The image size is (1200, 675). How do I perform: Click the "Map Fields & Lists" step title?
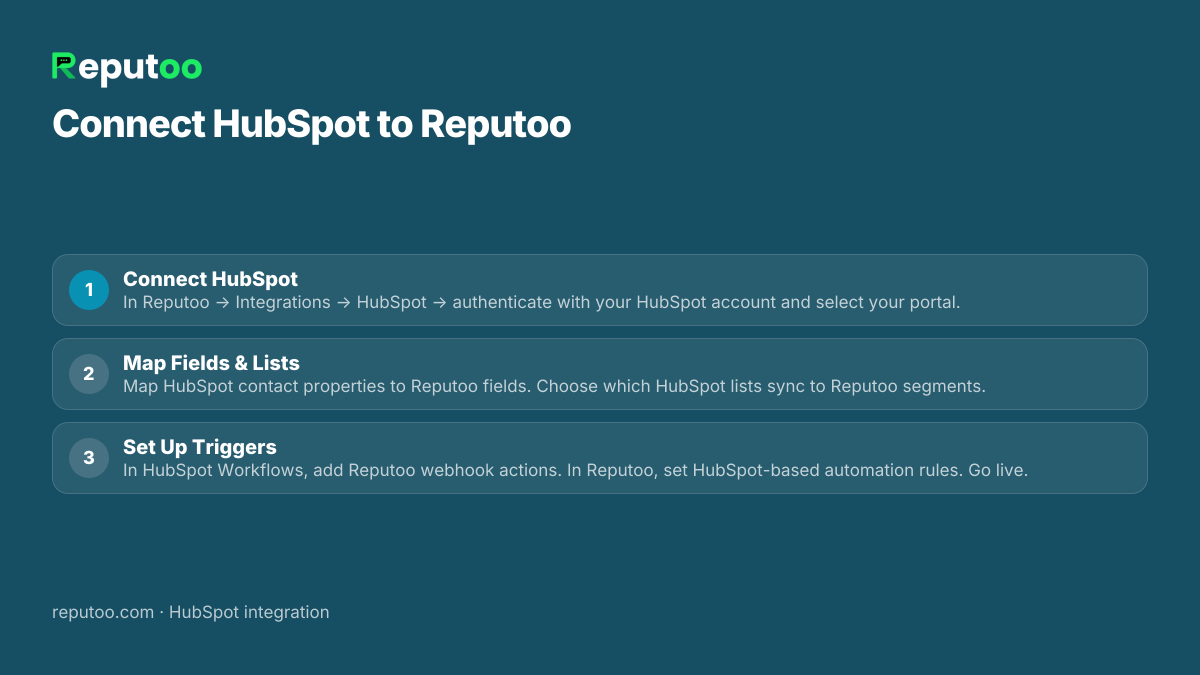pyautogui.click(x=211, y=363)
